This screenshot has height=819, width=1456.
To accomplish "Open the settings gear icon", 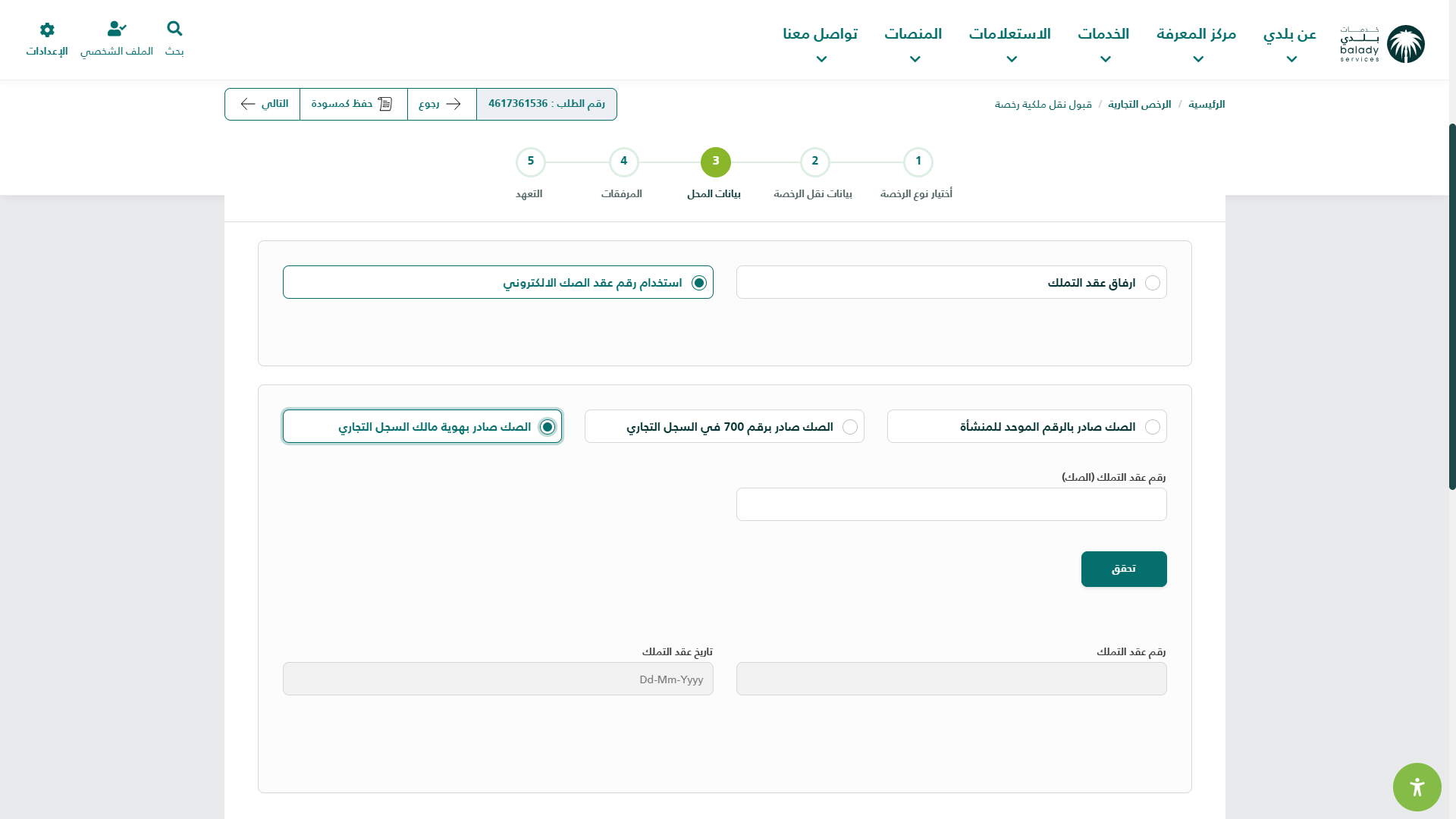I will (x=47, y=30).
